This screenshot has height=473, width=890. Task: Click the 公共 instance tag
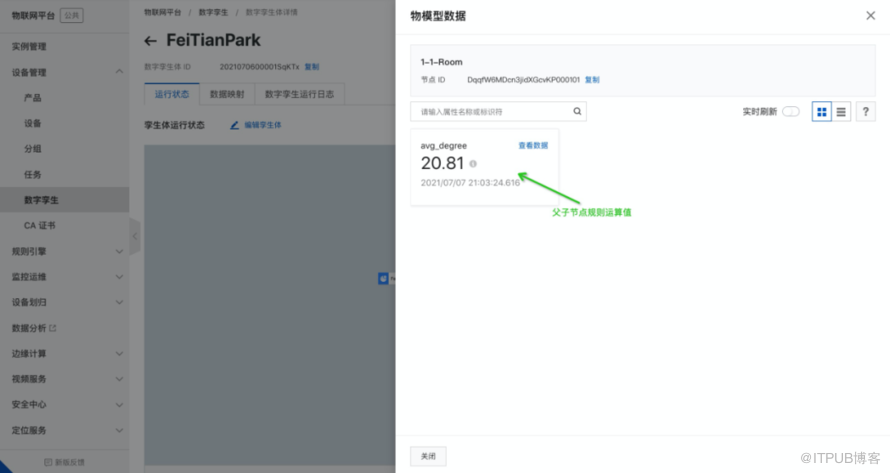click(72, 15)
